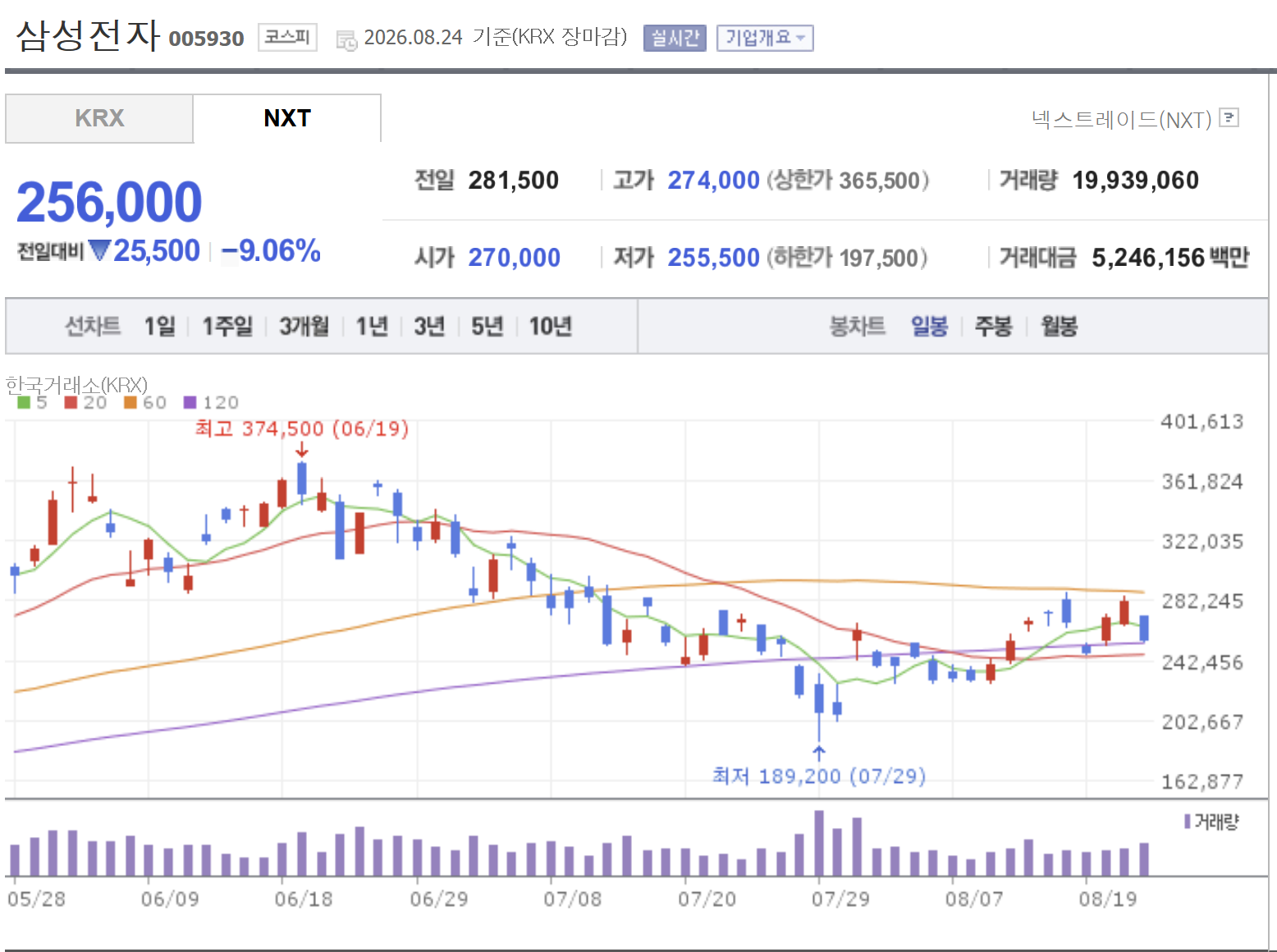Click the 거래량 value 19,939,060

[x=1135, y=180]
